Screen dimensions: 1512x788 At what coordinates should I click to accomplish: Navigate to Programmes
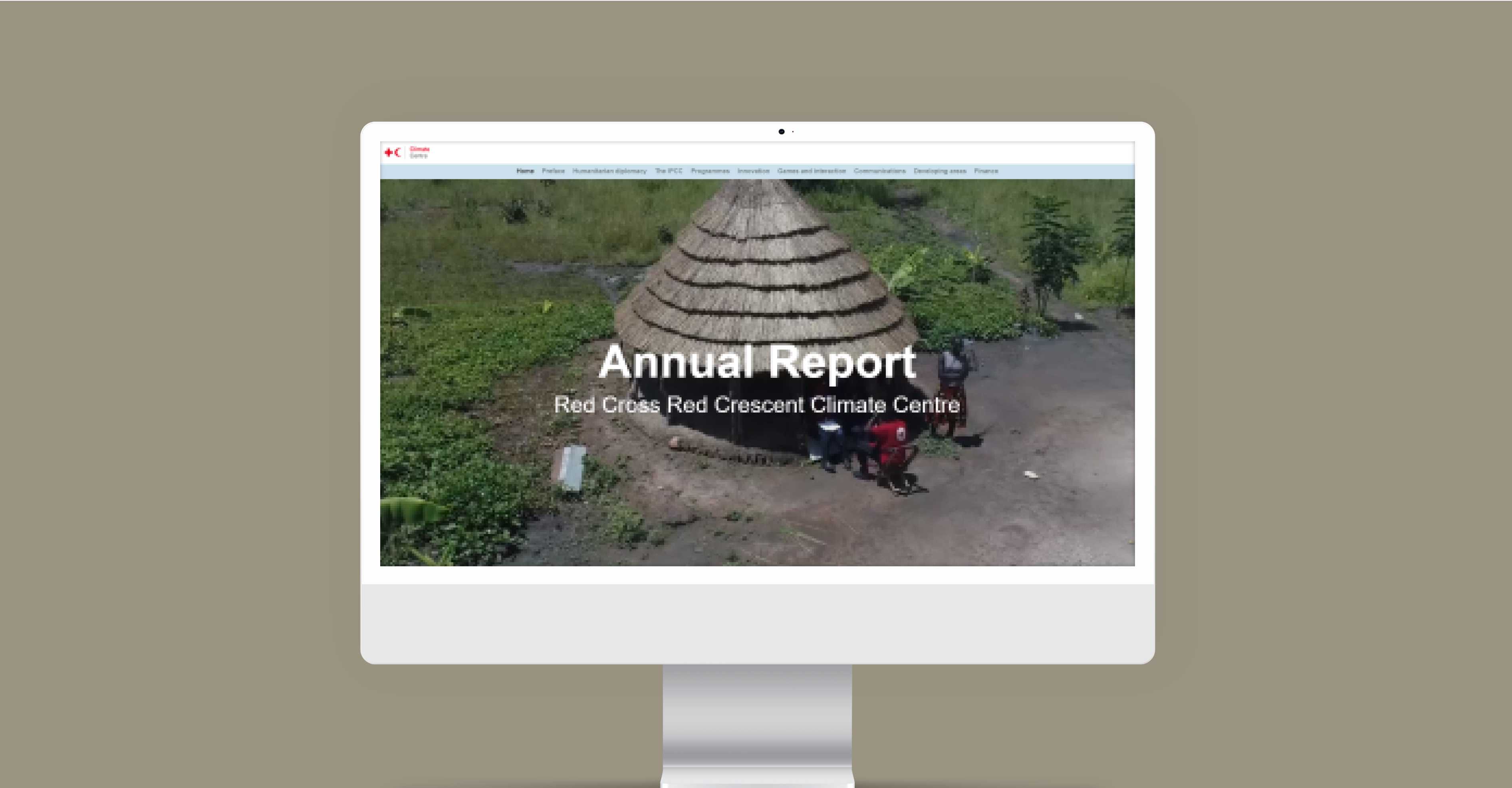(710, 171)
